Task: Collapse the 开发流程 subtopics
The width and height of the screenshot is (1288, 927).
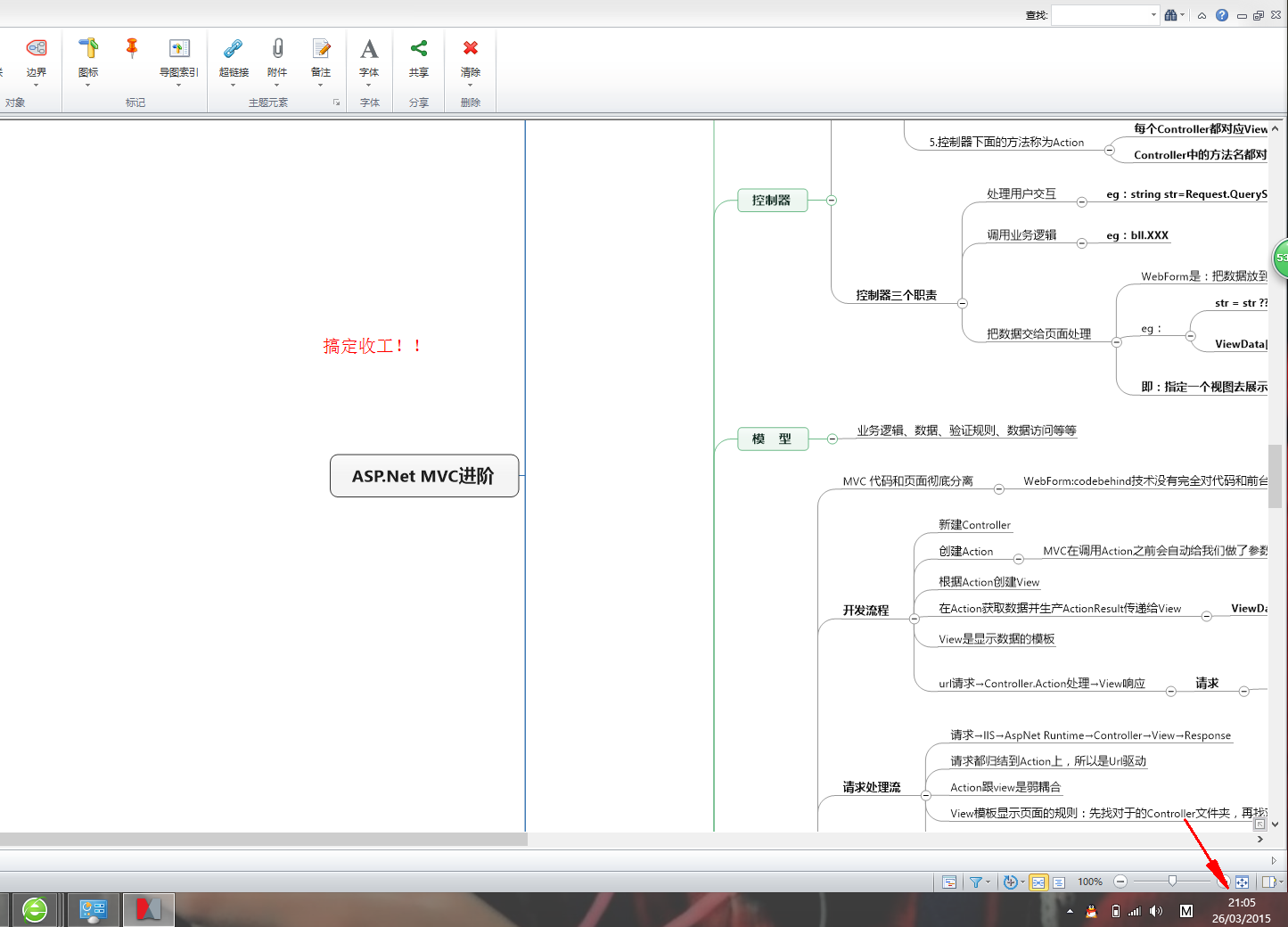Action: click(915, 619)
